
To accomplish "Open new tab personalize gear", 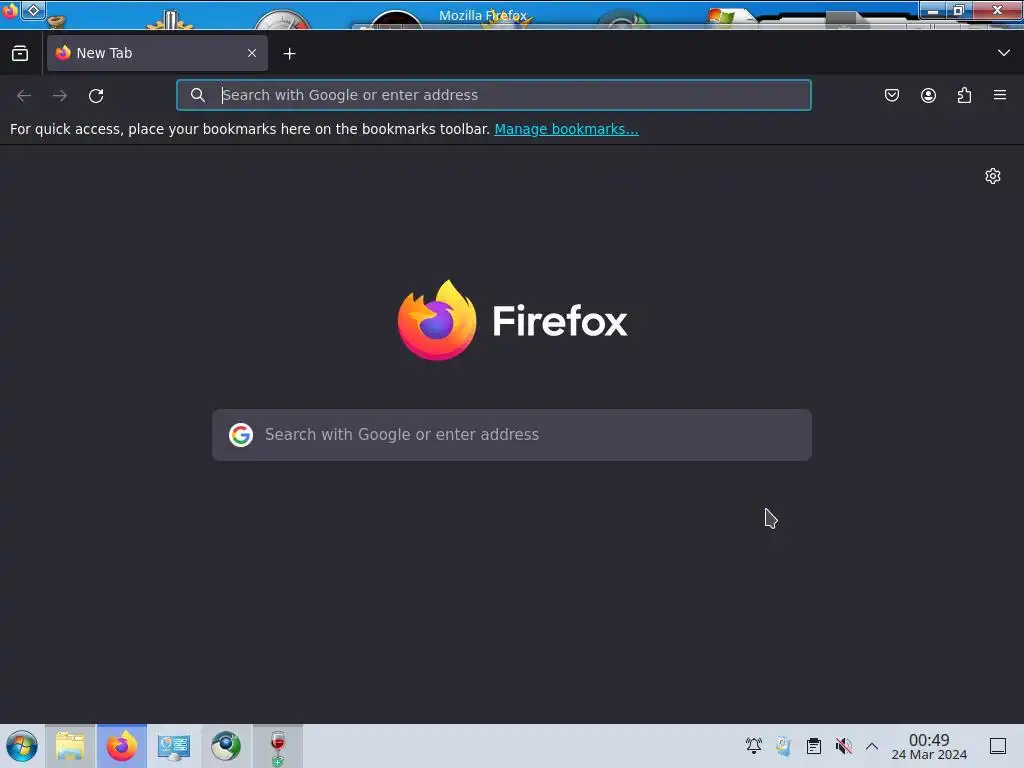I will (993, 176).
